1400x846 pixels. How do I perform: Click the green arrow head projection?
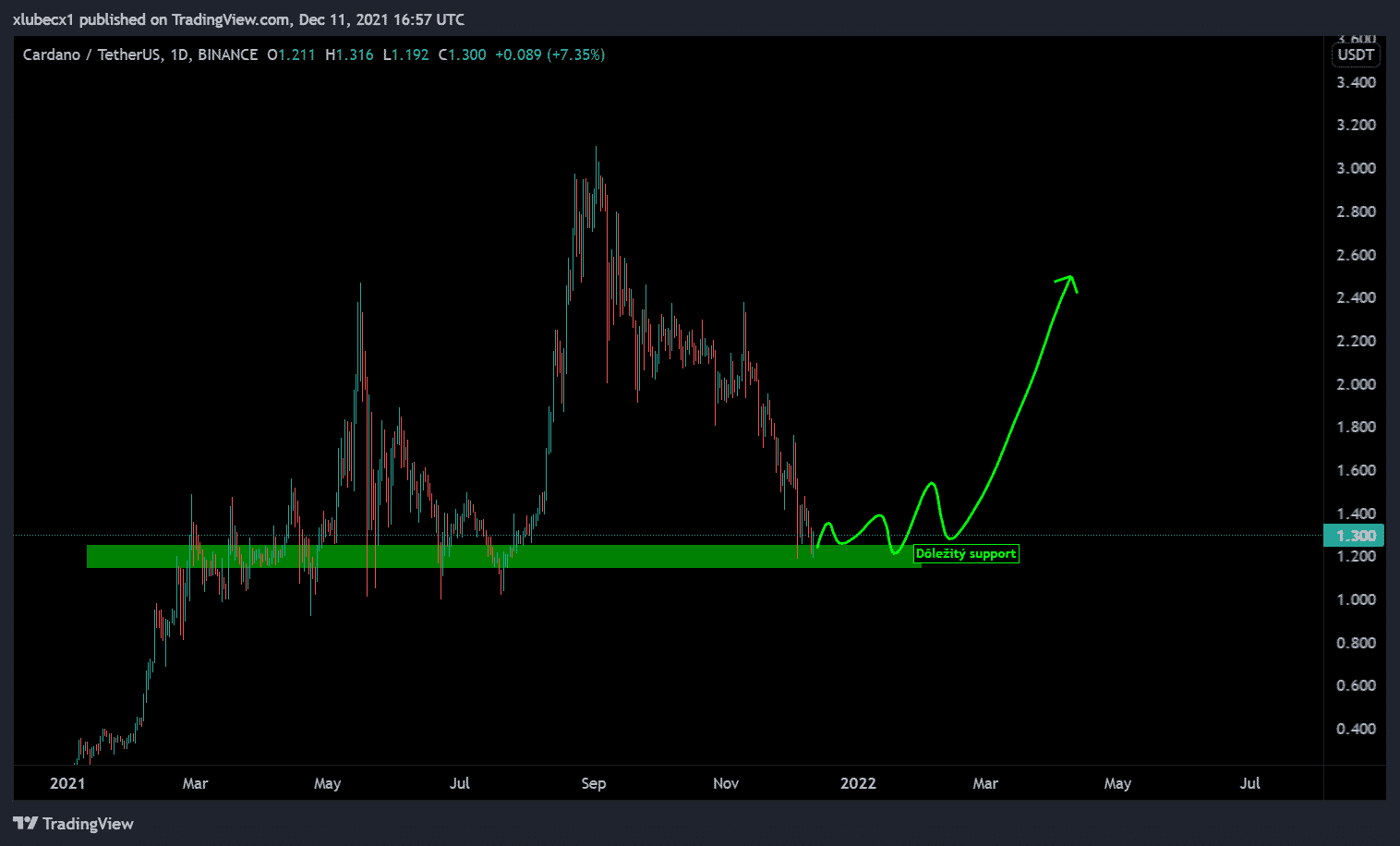[1068, 282]
